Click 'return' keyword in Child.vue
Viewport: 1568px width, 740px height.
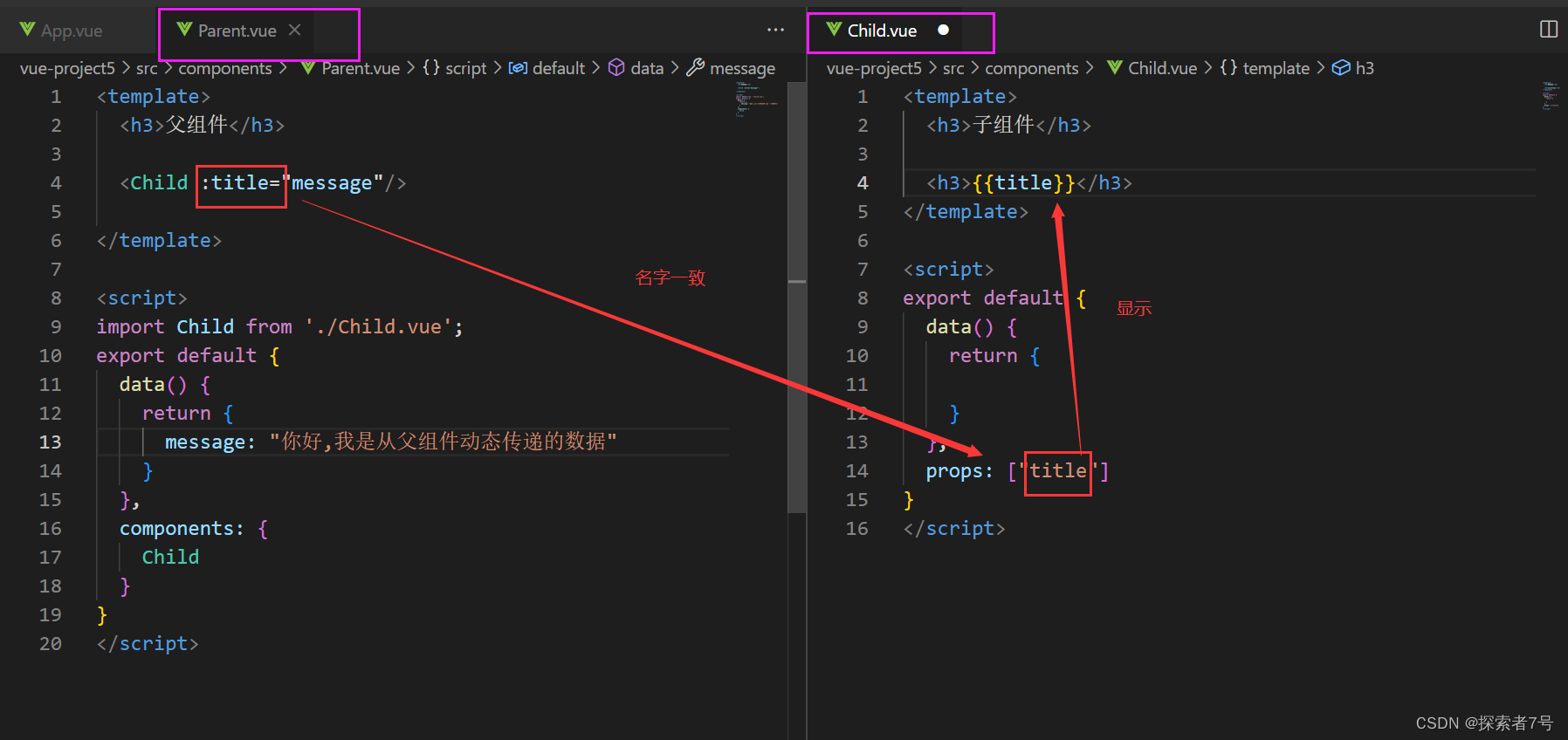(983, 355)
